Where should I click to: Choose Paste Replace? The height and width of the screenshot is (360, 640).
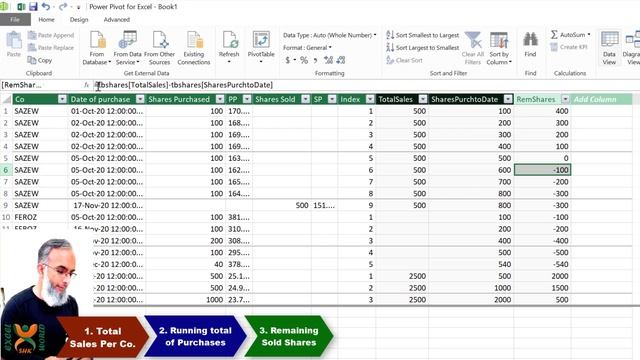[51, 48]
